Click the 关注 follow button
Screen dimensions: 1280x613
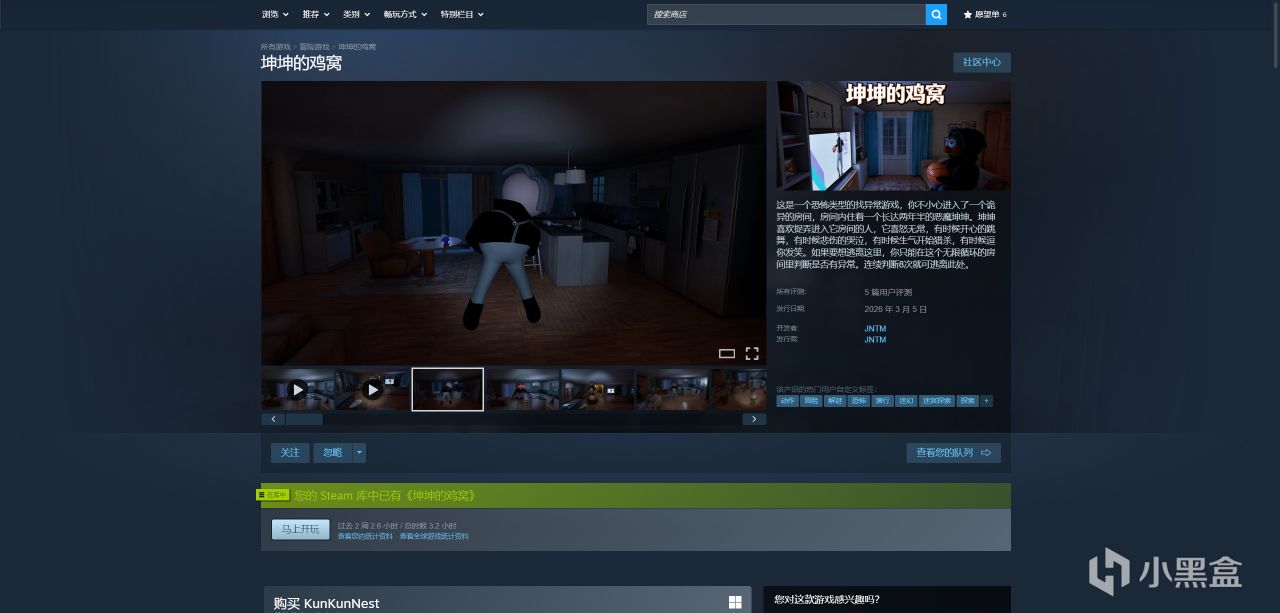(x=290, y=453)
